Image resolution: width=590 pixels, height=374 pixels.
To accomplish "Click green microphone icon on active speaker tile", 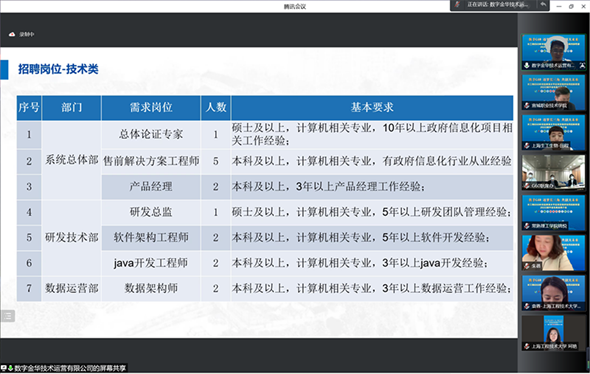I will tap(527, 65).
